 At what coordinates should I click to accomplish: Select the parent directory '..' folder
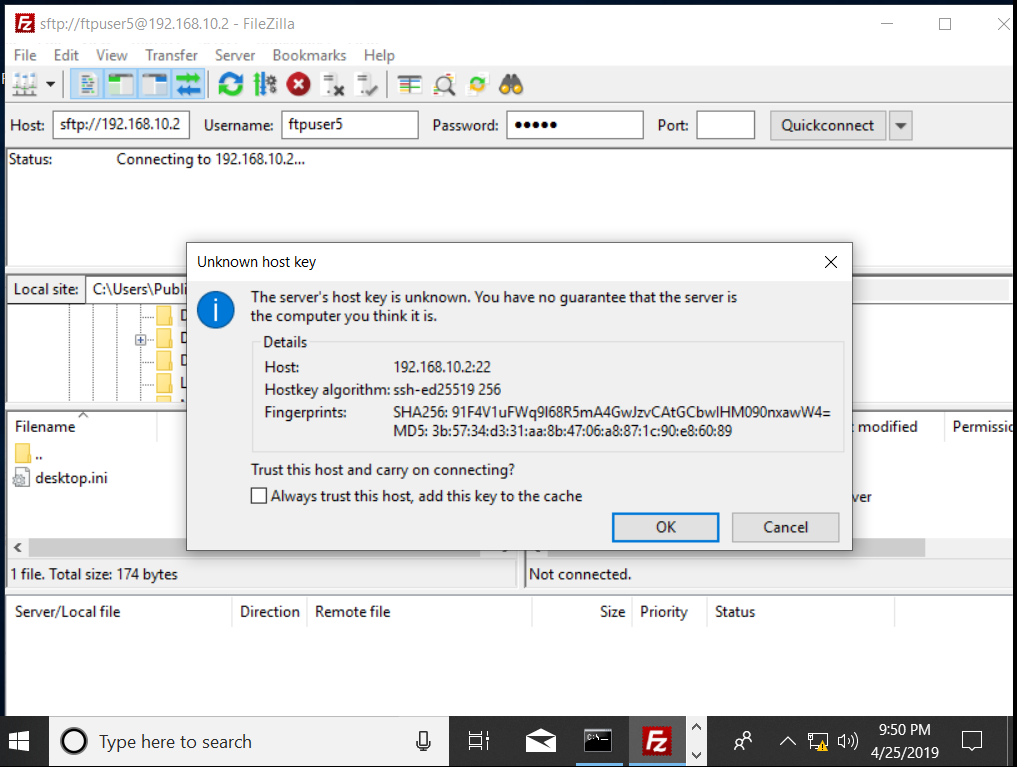coord(29,454)
